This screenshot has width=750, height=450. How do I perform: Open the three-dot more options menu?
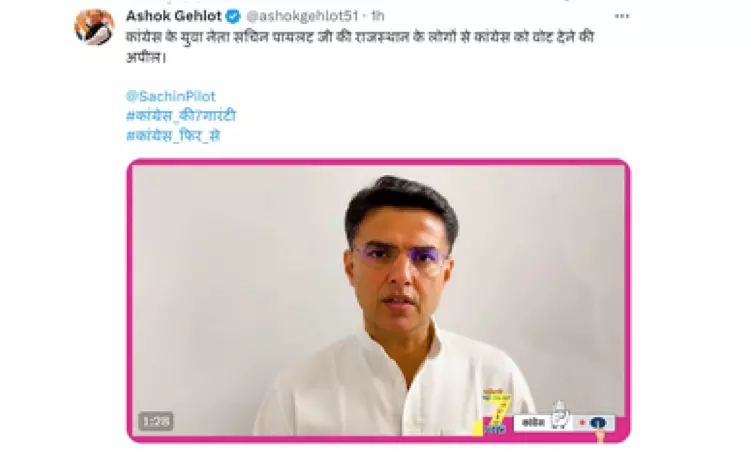coord(621,17)
